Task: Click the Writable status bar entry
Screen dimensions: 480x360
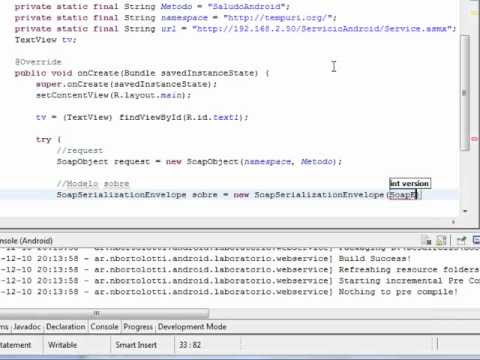Action: point(63,345)
